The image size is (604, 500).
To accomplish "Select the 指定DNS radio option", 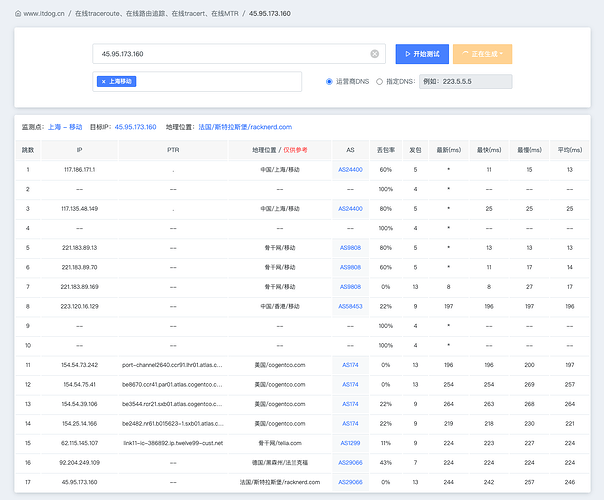I will [379, 82].
